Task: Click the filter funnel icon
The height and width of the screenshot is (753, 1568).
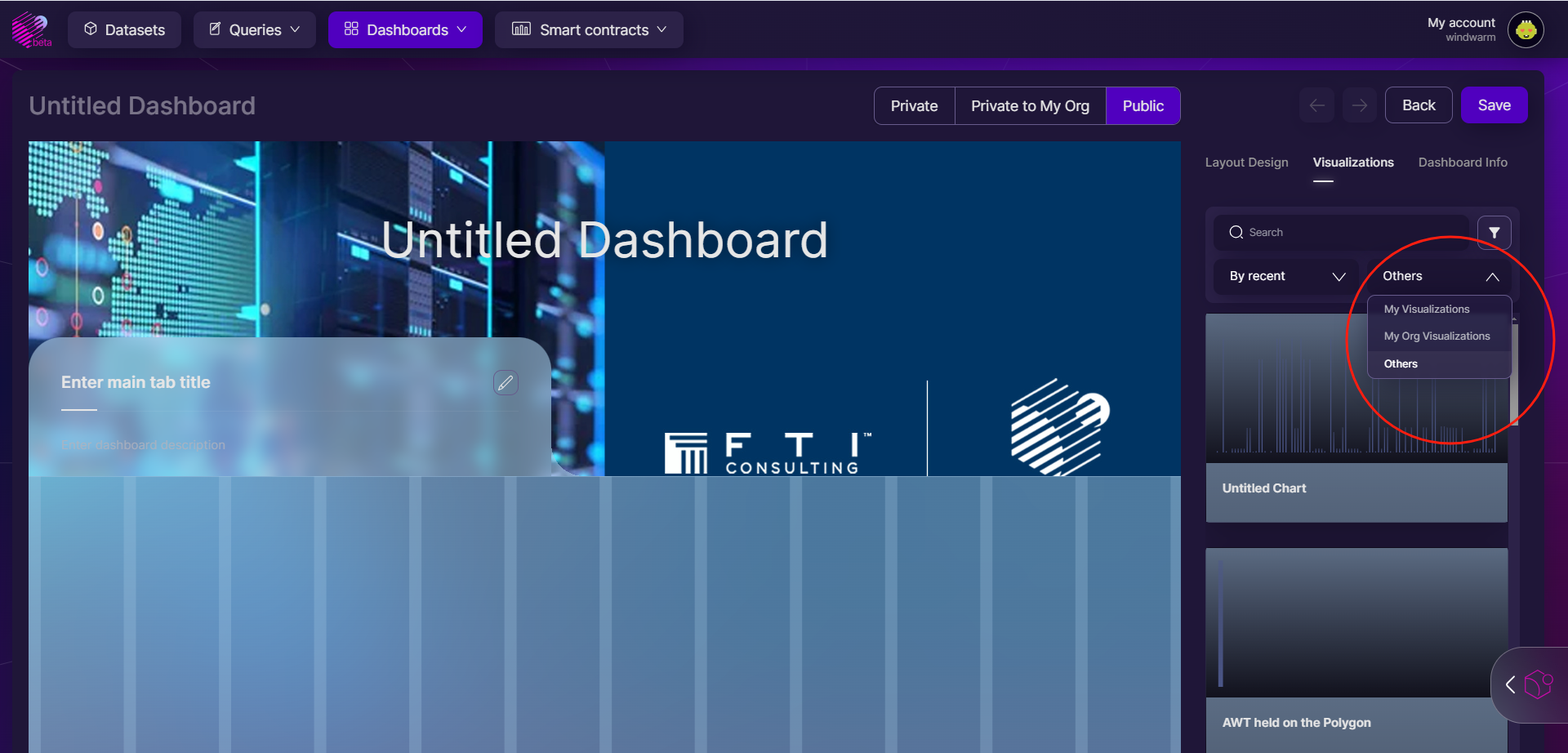Action: 1494,233
